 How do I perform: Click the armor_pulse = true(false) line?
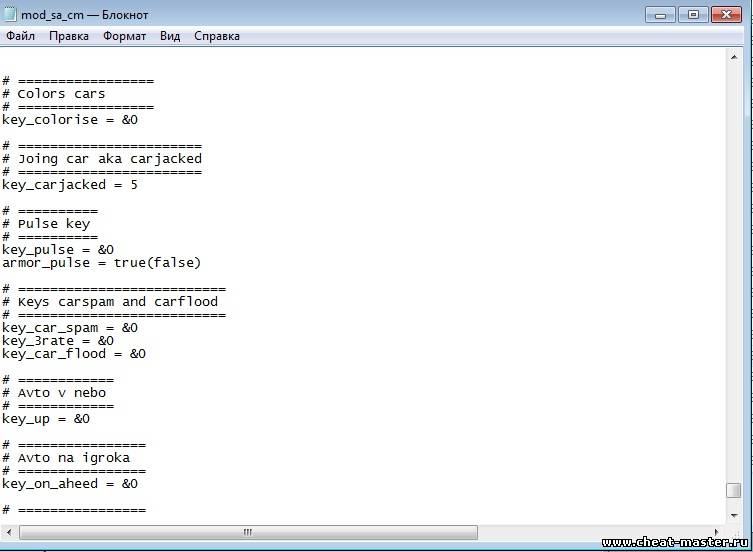tap(101, 263)
